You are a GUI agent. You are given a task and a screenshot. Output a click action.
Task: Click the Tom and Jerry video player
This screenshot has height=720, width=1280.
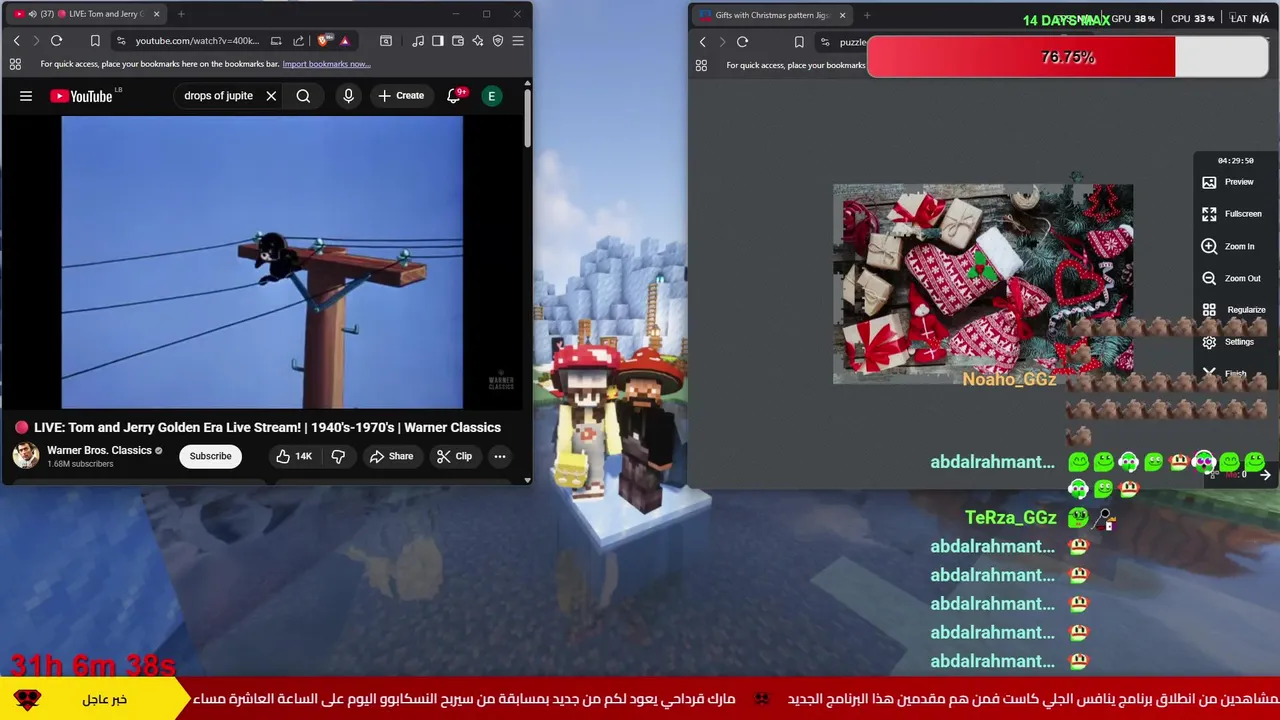(262, 262)
